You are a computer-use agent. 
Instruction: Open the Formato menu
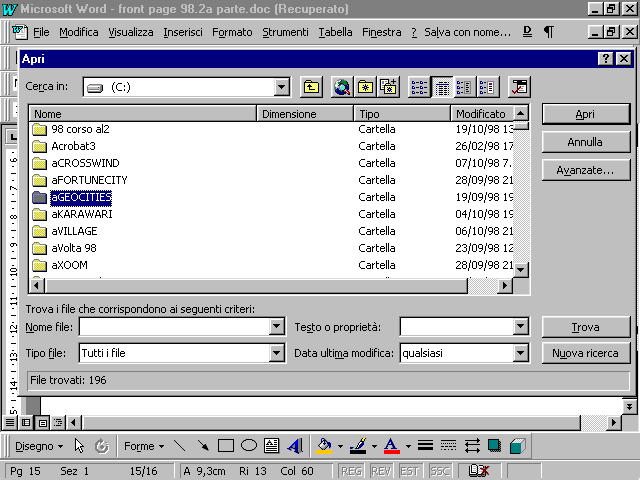point(232,32)
